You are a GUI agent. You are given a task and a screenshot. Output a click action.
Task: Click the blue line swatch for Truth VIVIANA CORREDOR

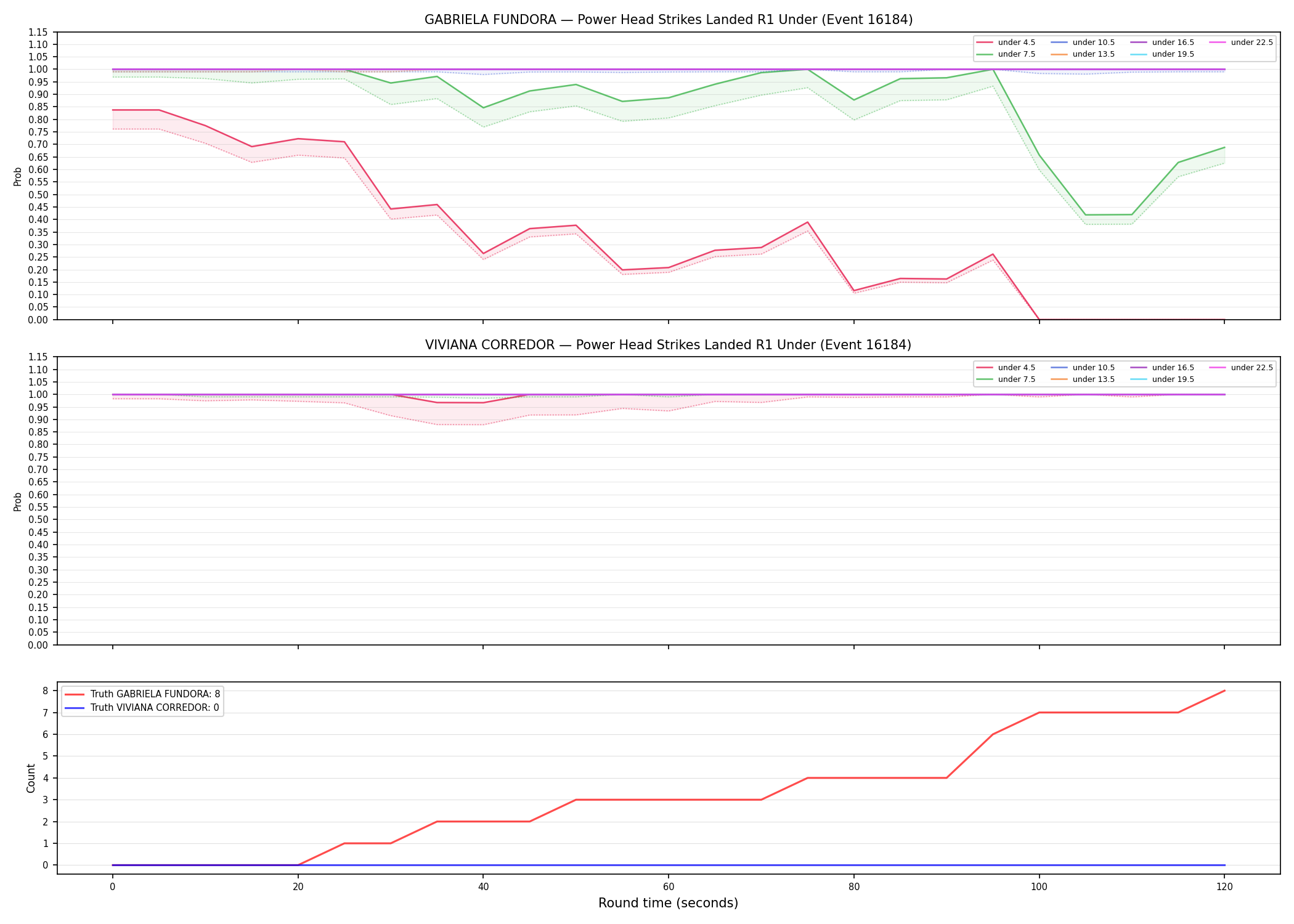[x=74, y=708]
